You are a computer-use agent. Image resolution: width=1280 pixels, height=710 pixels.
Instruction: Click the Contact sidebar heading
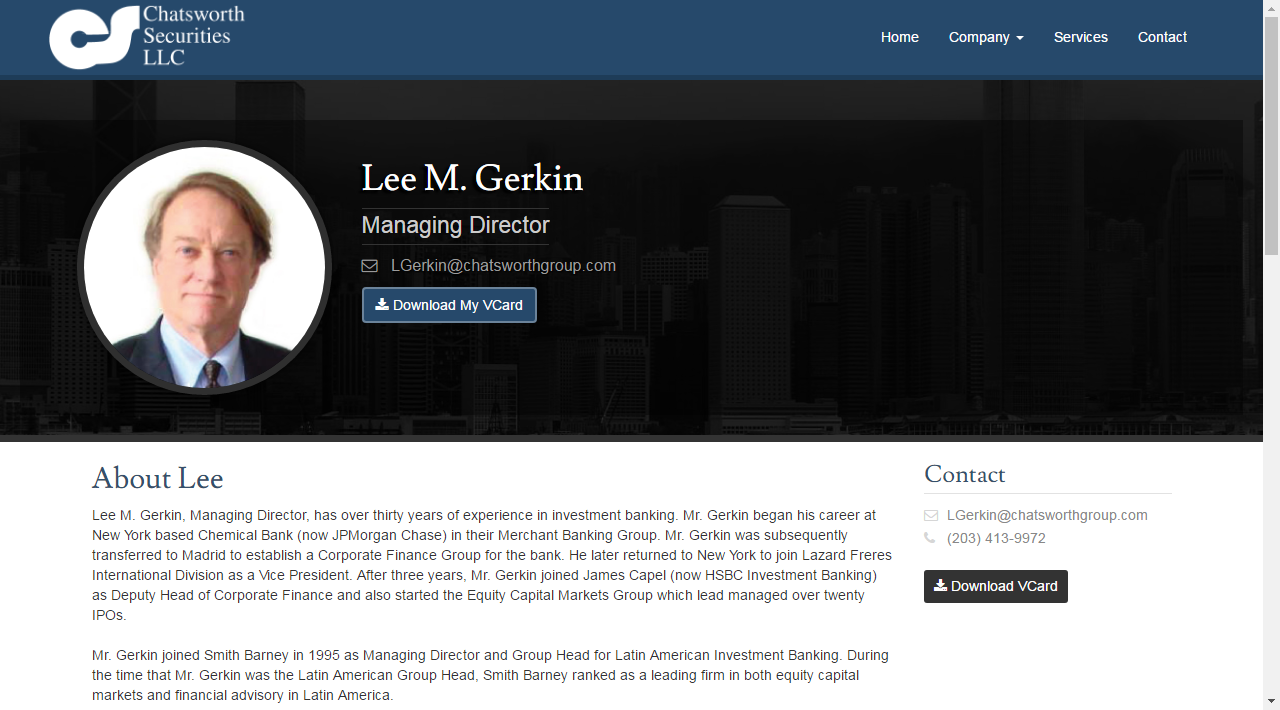(x=965, y=474)
